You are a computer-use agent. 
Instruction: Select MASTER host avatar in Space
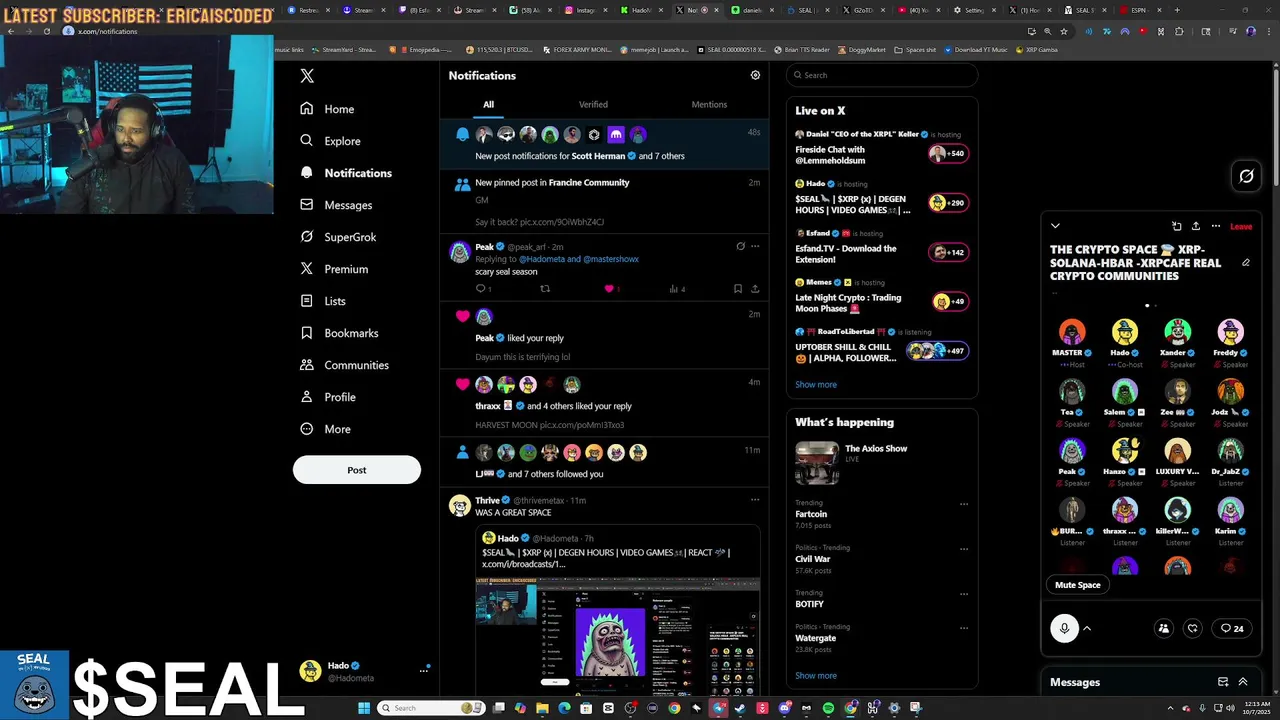pyautogui.click(x=1072, y=332)
